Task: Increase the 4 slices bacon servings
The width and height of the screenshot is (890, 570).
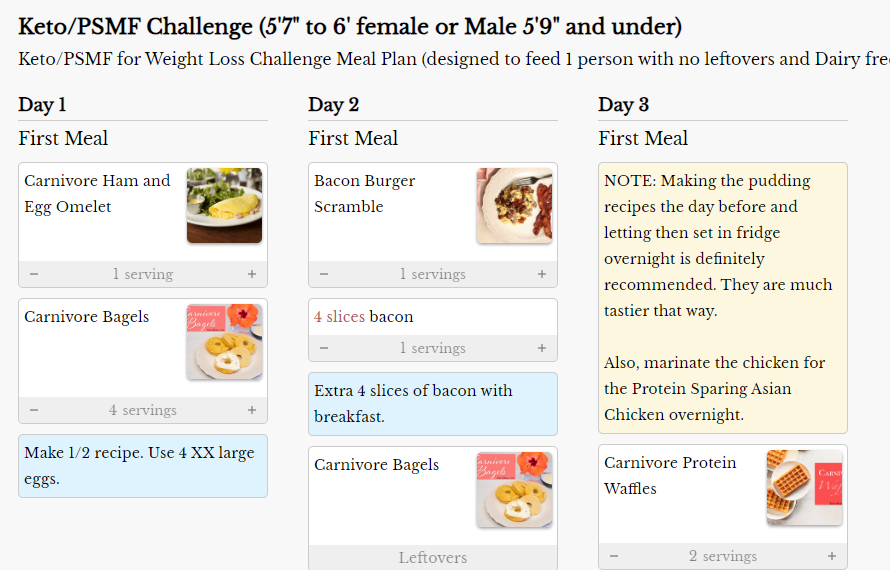Action: pos(542,348)
